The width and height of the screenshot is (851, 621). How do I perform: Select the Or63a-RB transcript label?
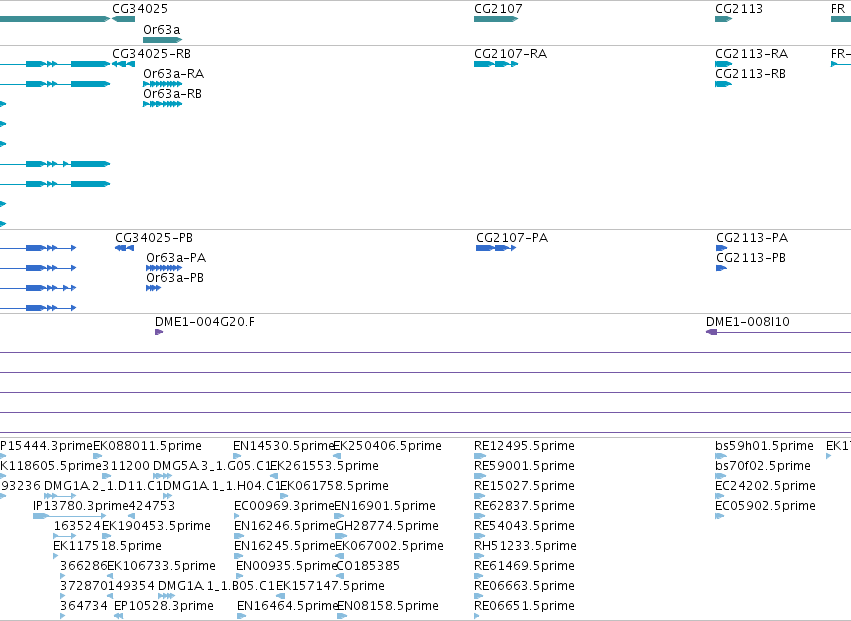(x=173, y=94)
